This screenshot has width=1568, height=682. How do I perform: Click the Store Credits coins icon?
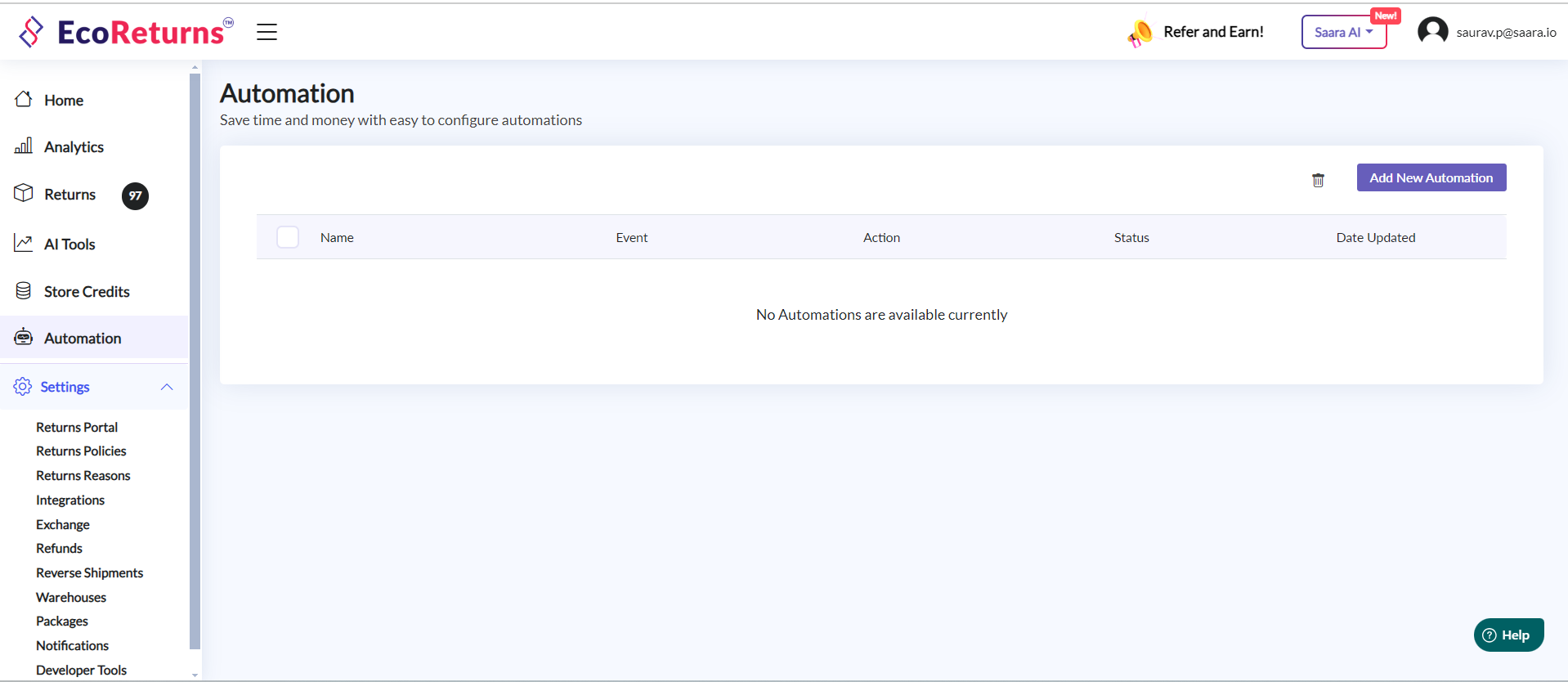tap(24, 291)
